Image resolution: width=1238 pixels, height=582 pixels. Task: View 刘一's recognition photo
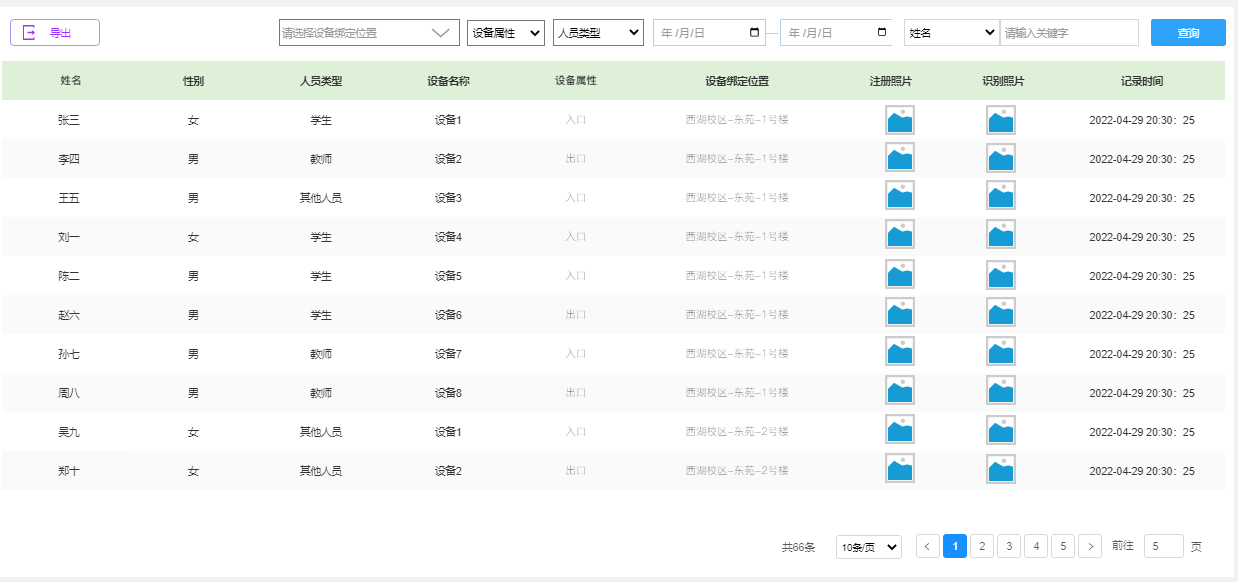(x=1001, y=235)
